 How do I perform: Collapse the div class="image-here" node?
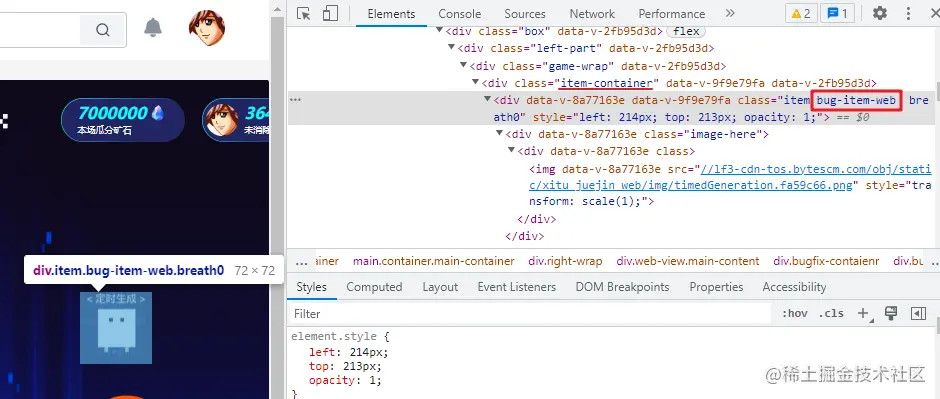coord(499,134)
